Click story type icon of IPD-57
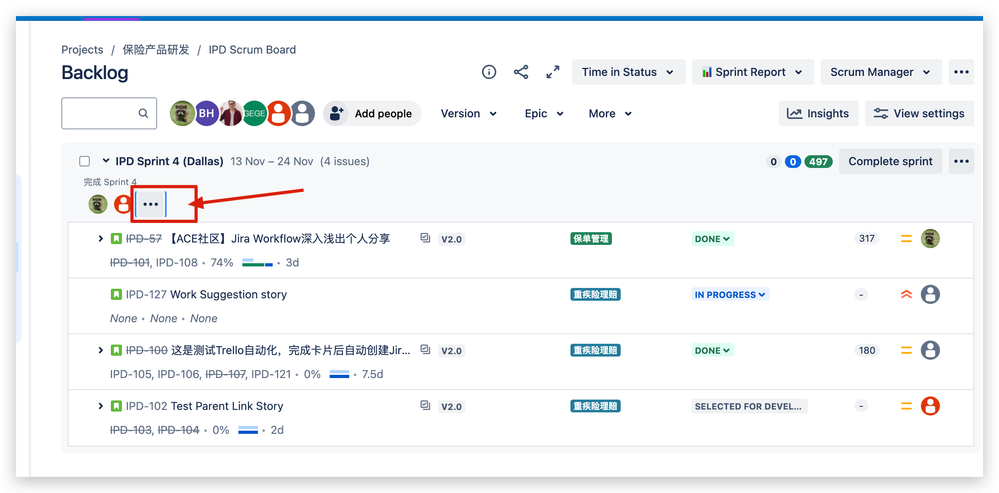Image resolution: width=999 pixels, height=493 pixels. [116, 239]
